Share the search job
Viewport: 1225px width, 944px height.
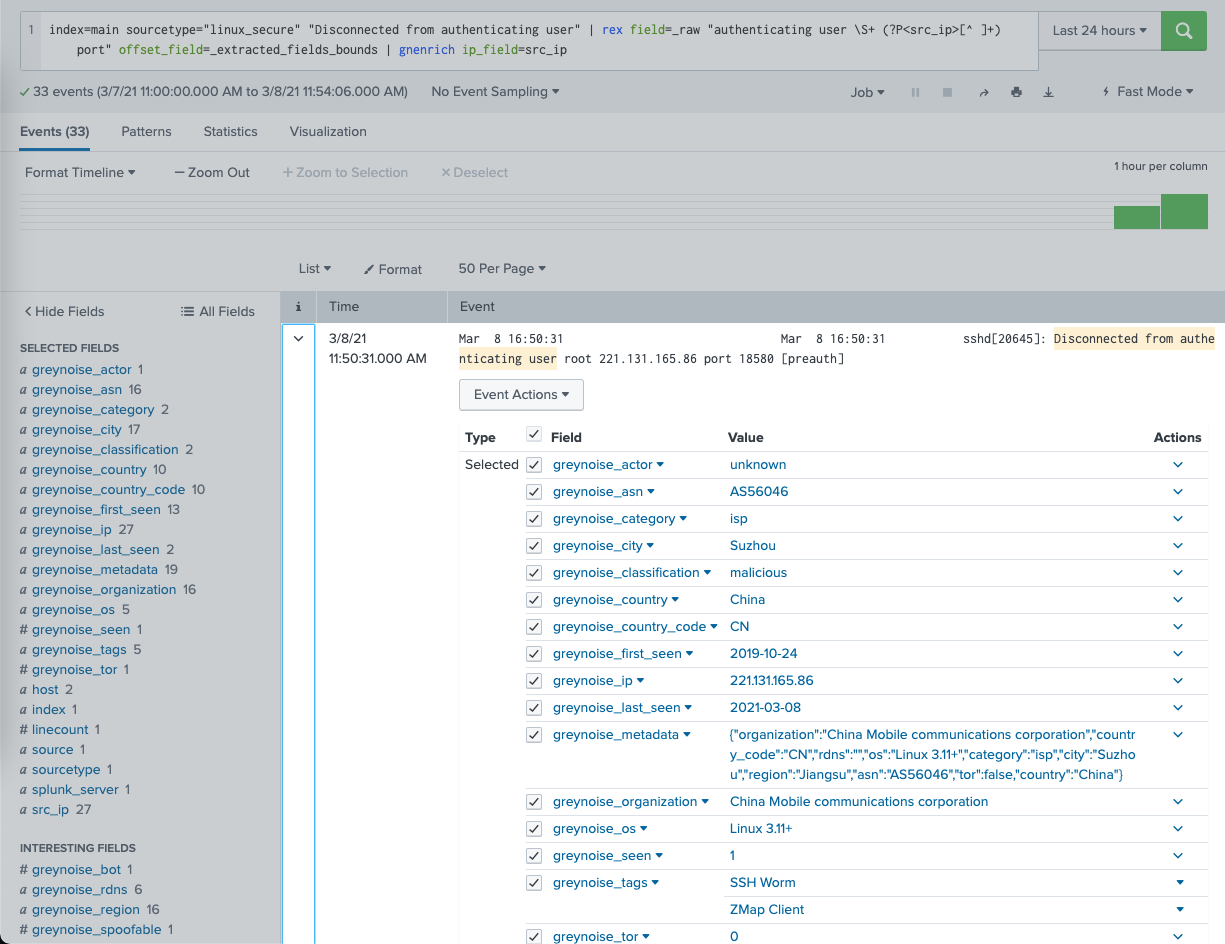tap(984, 92)
